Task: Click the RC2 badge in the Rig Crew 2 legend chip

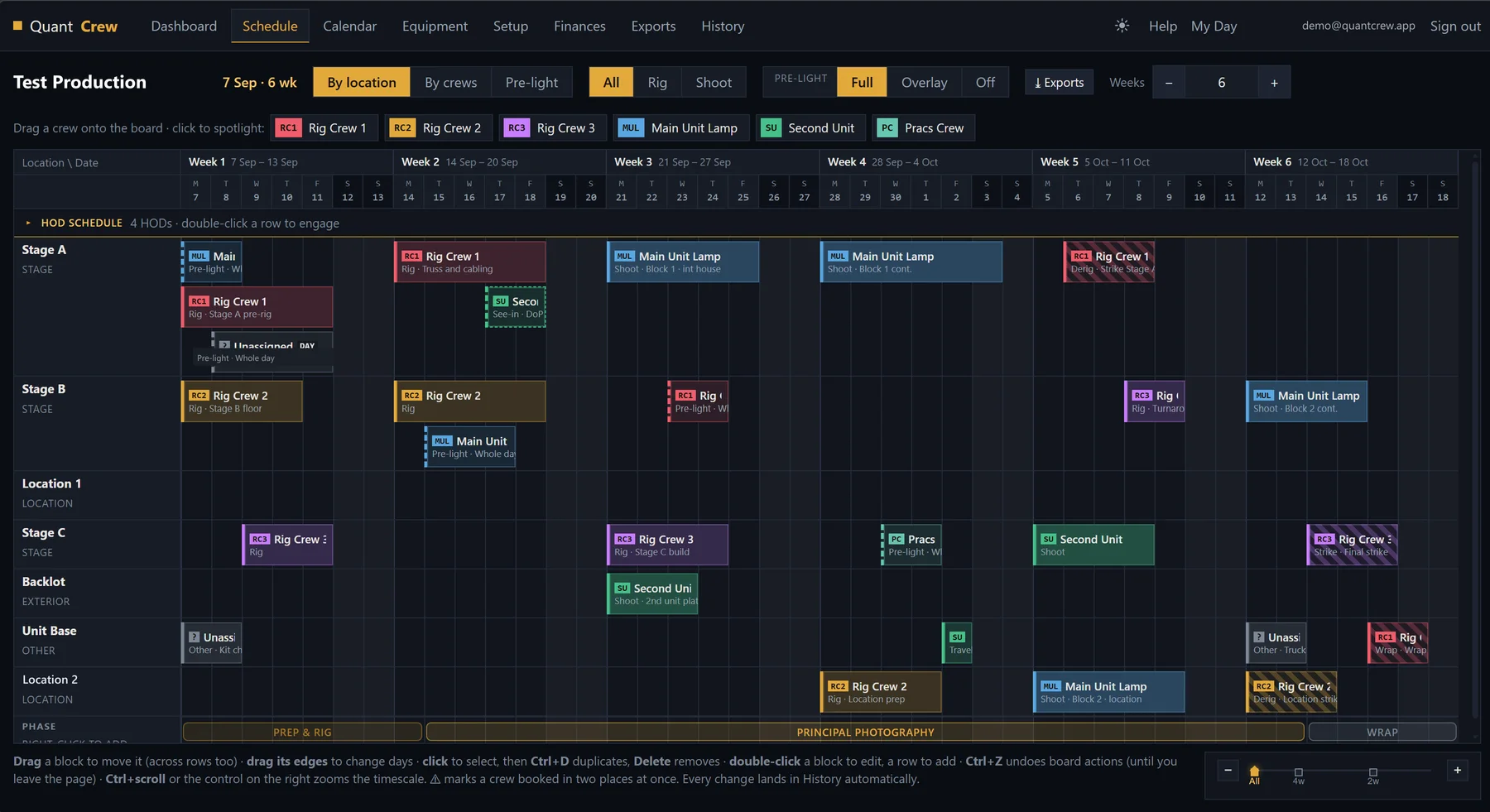Action: [x=402, y=127]
